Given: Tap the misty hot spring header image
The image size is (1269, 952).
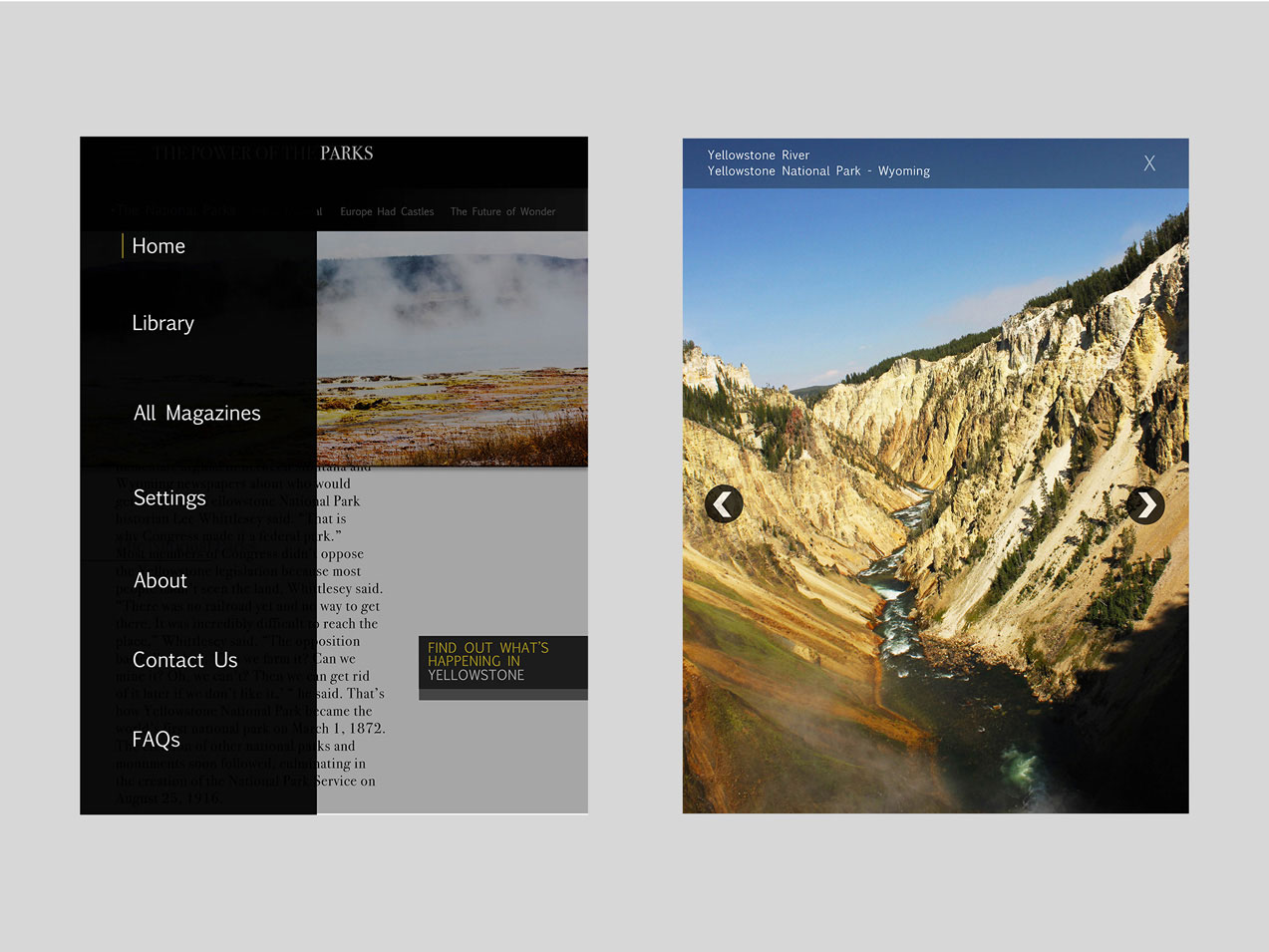Looking at the screenshot, I should [x=452, y=349].
